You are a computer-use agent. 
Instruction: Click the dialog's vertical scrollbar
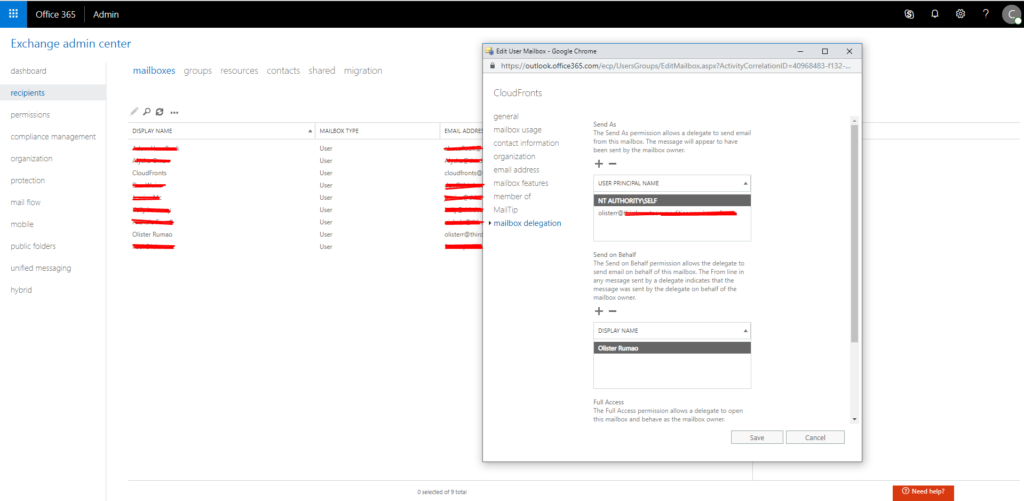click(853, 230)
